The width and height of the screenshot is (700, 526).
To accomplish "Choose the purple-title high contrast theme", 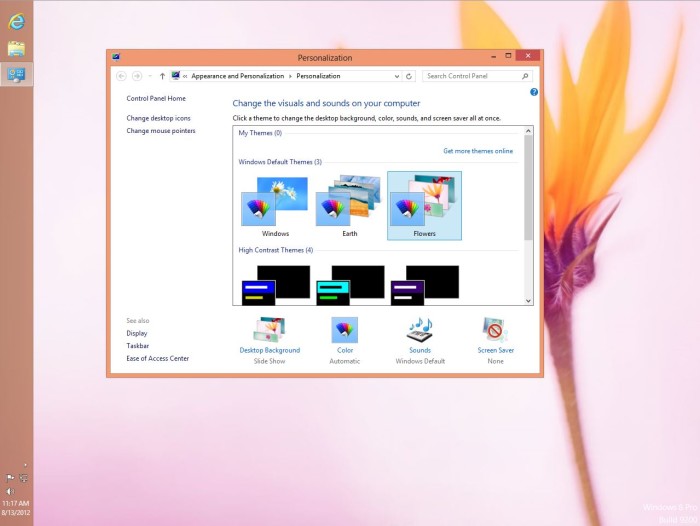I will coord(425,285).
